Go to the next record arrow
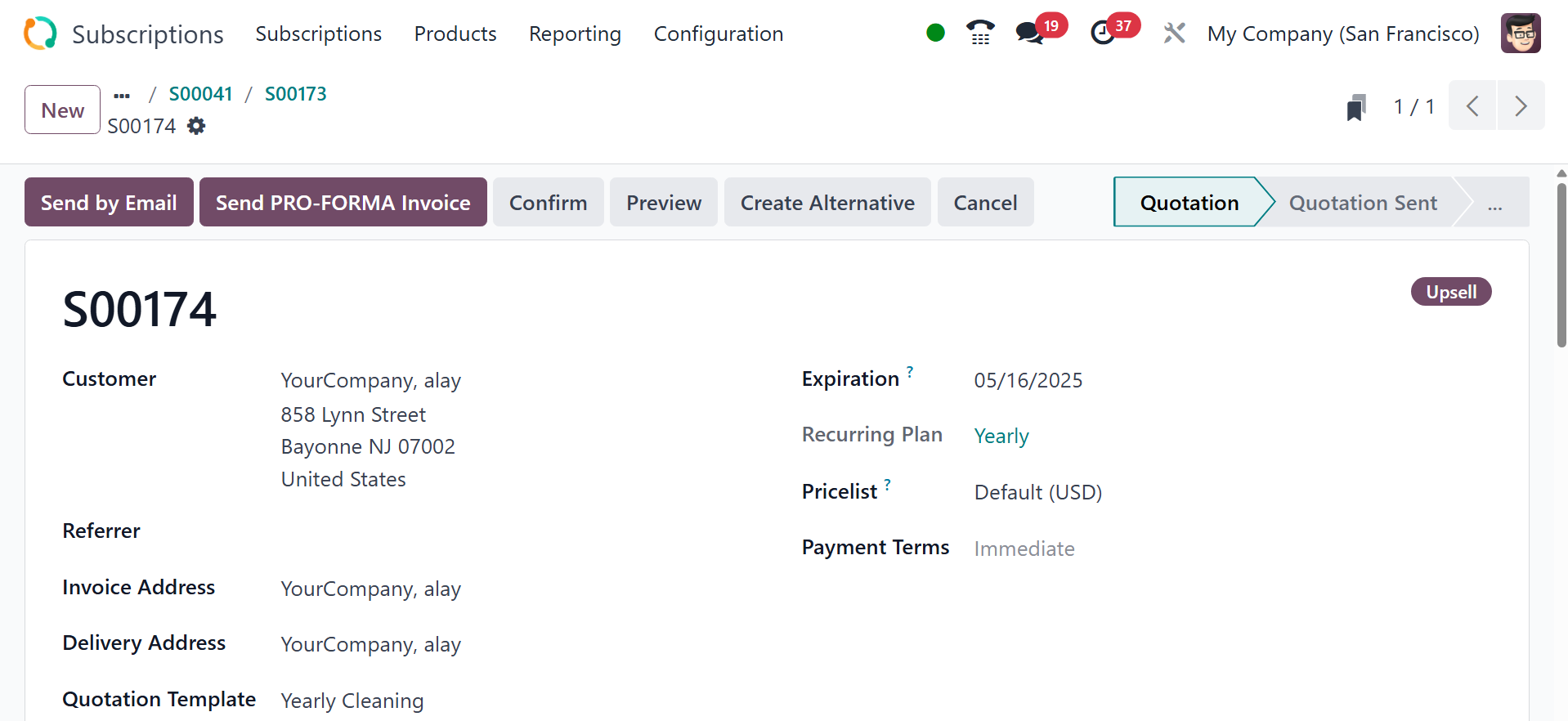The height and width of the screenshot is (721, 1568). 1521,106
